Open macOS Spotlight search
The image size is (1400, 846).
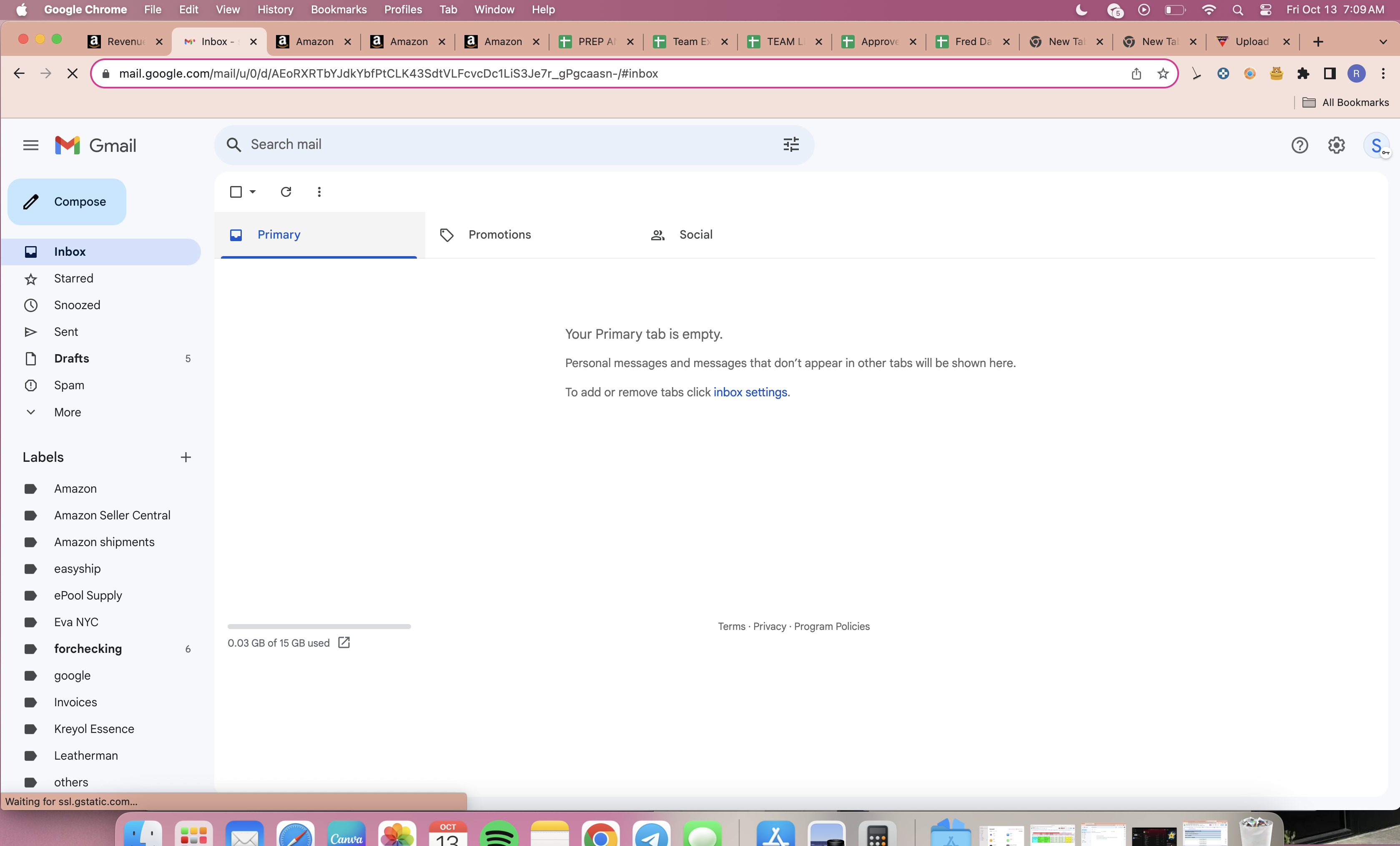coord(1237,10)
